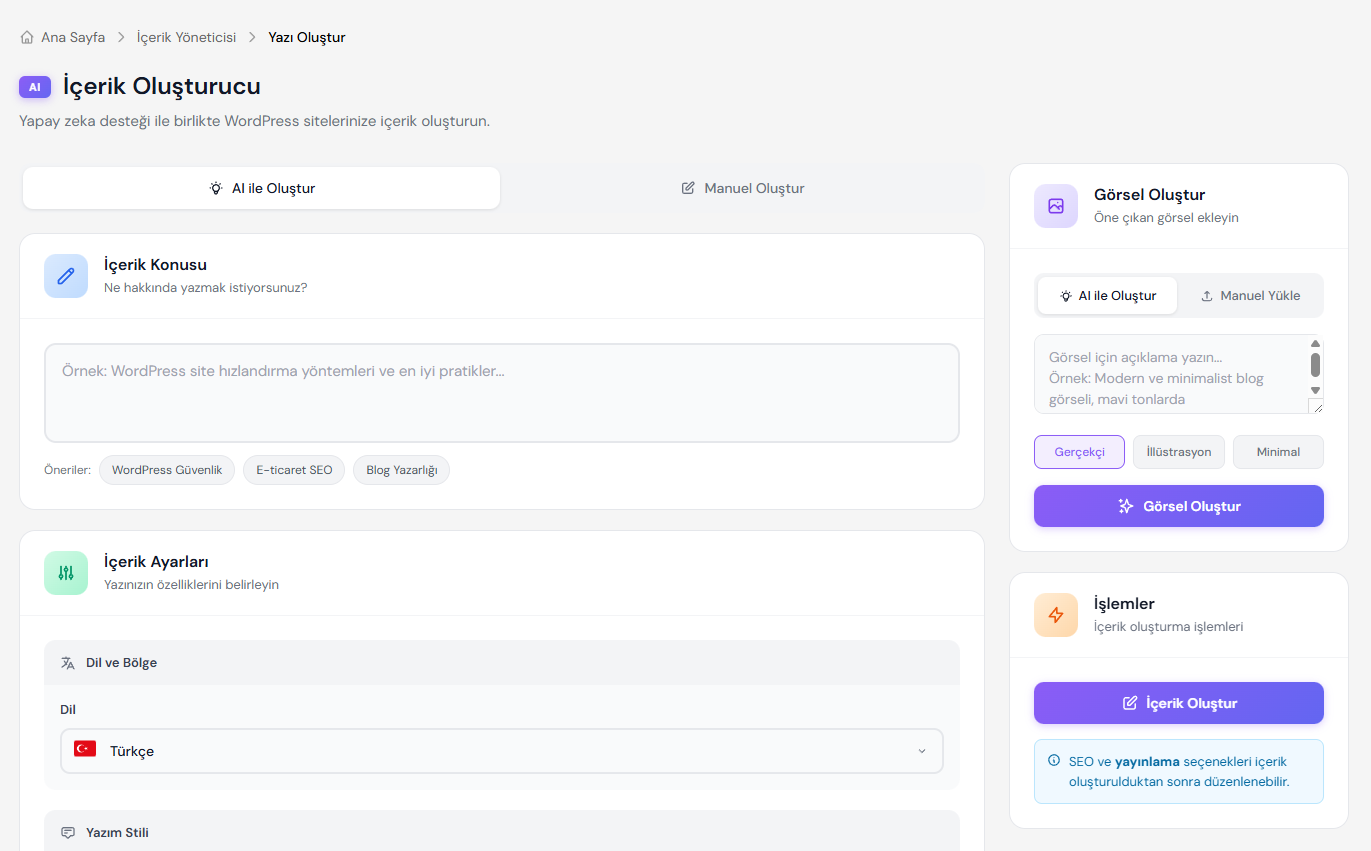This screenshot has height=851, width=1371.
Task: Click the translate icon in Dil ve Bölge
Action: pos(68,663)
